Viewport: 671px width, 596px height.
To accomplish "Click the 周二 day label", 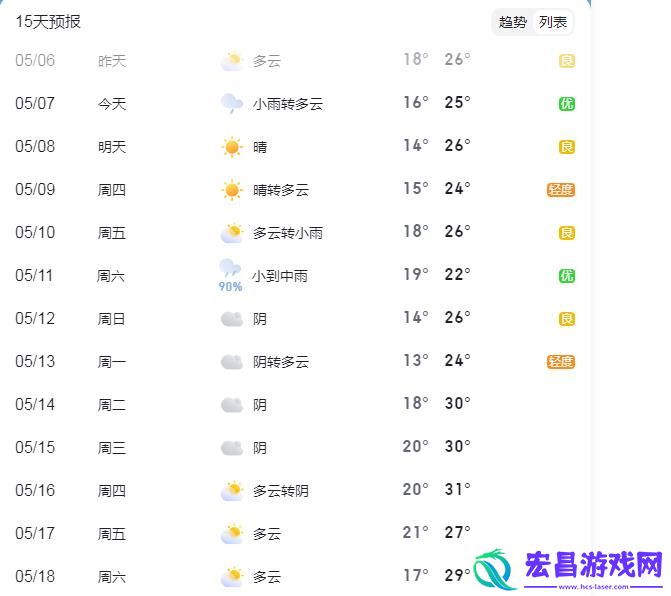I will coord(112,405).
